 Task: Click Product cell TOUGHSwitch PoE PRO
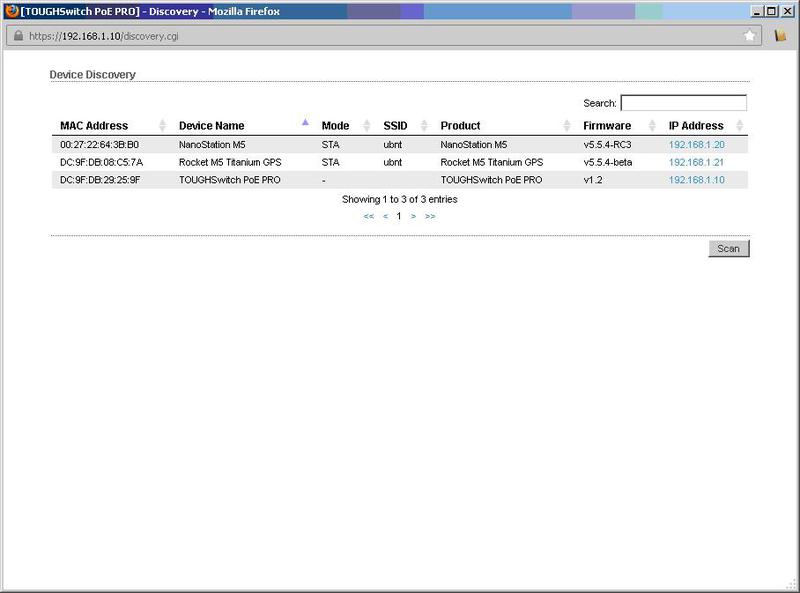491,180
